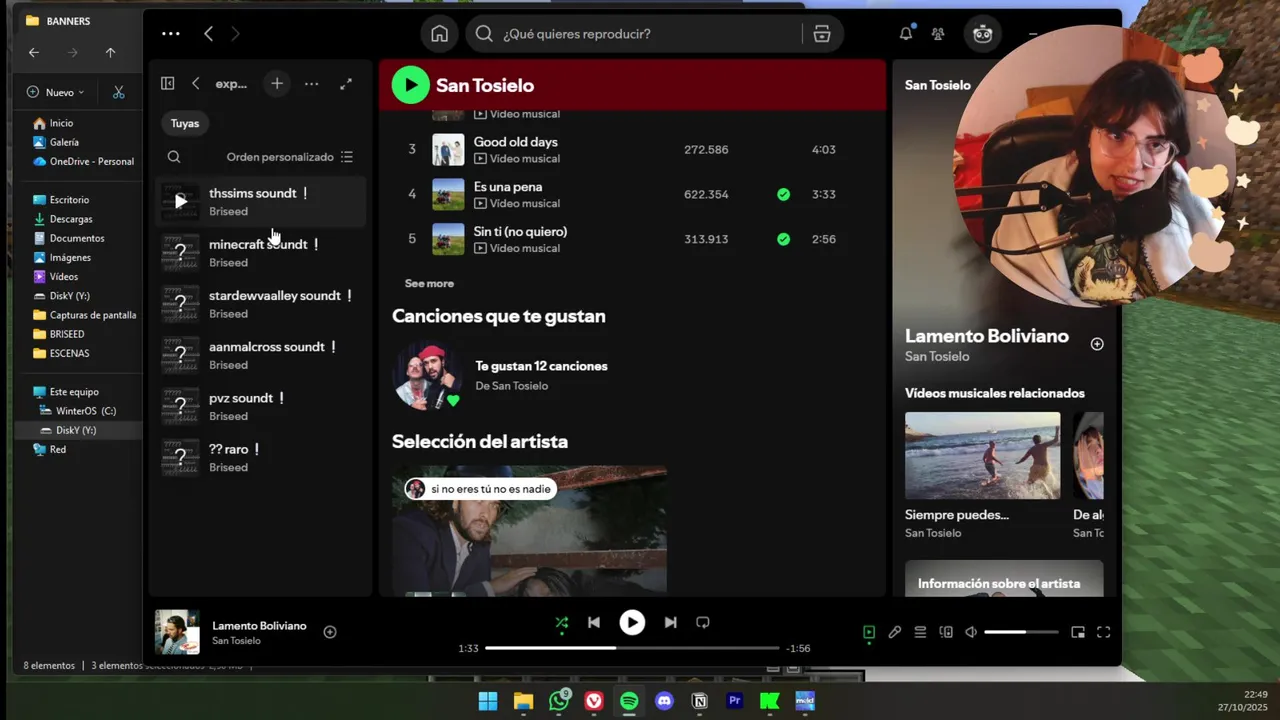Skip to previous track
Image resolution: width=1280 pixels, height=720 pixels.
coord(594,622)
